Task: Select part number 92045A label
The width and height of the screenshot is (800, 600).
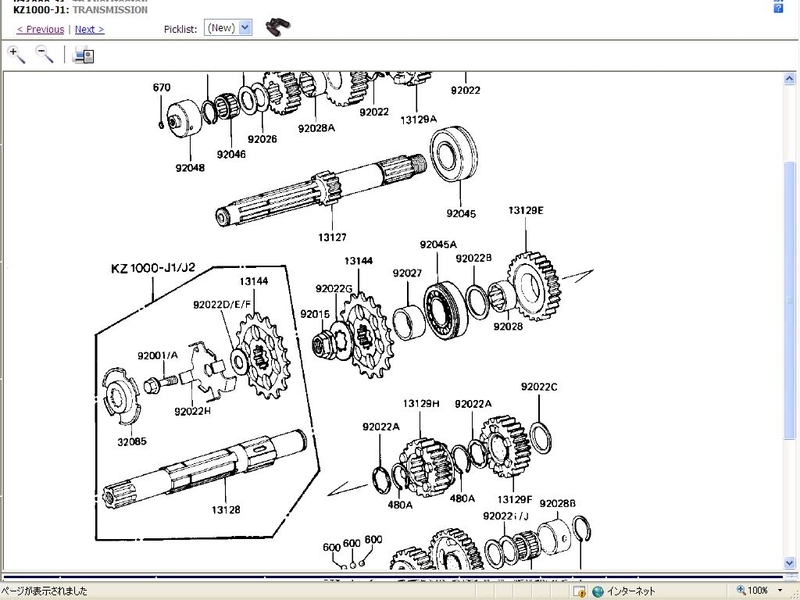Action: [x=438, y=244]
